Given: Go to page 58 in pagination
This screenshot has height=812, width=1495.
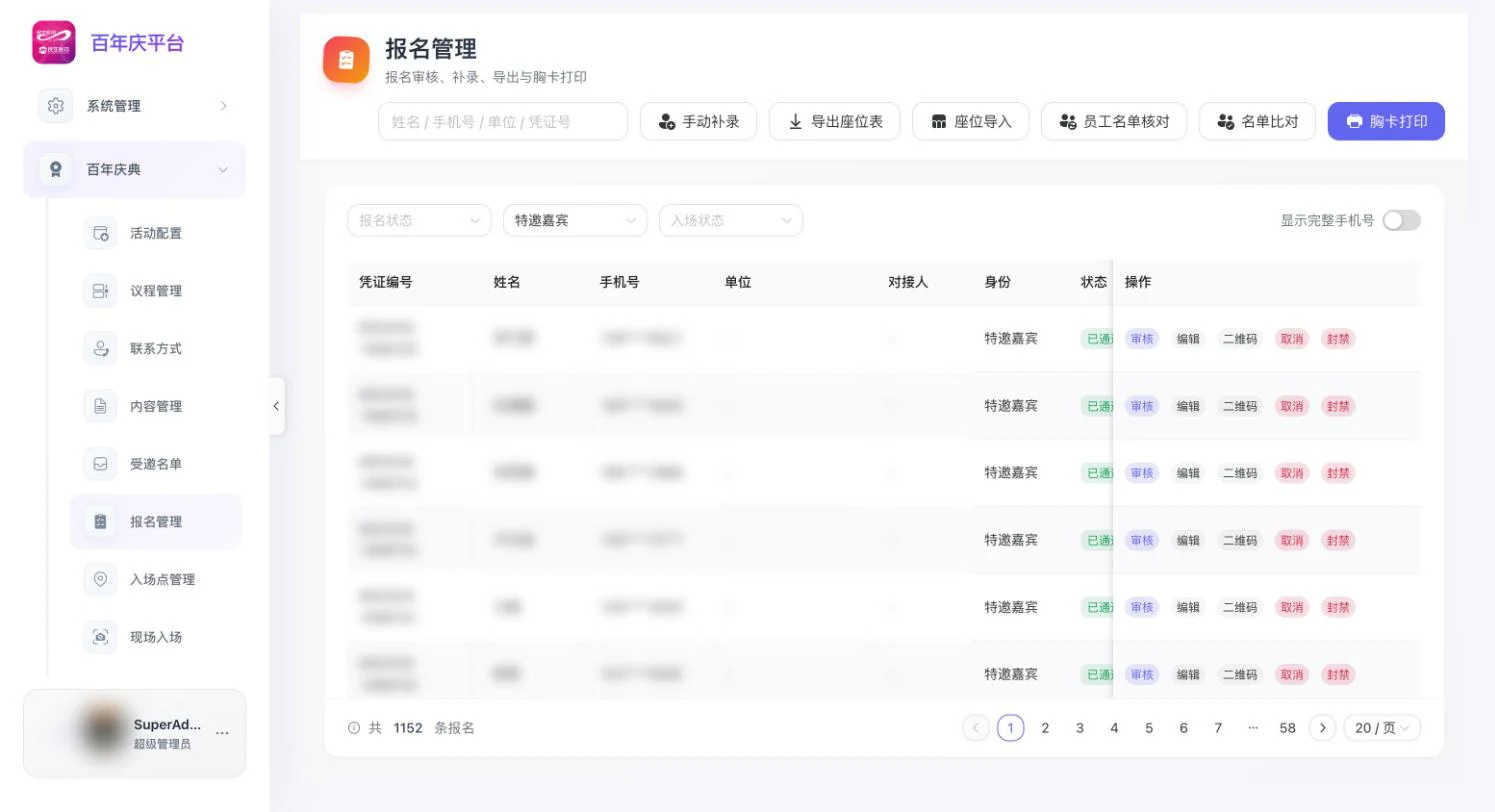Looking at the screenshot, I should pos(1288,728).
